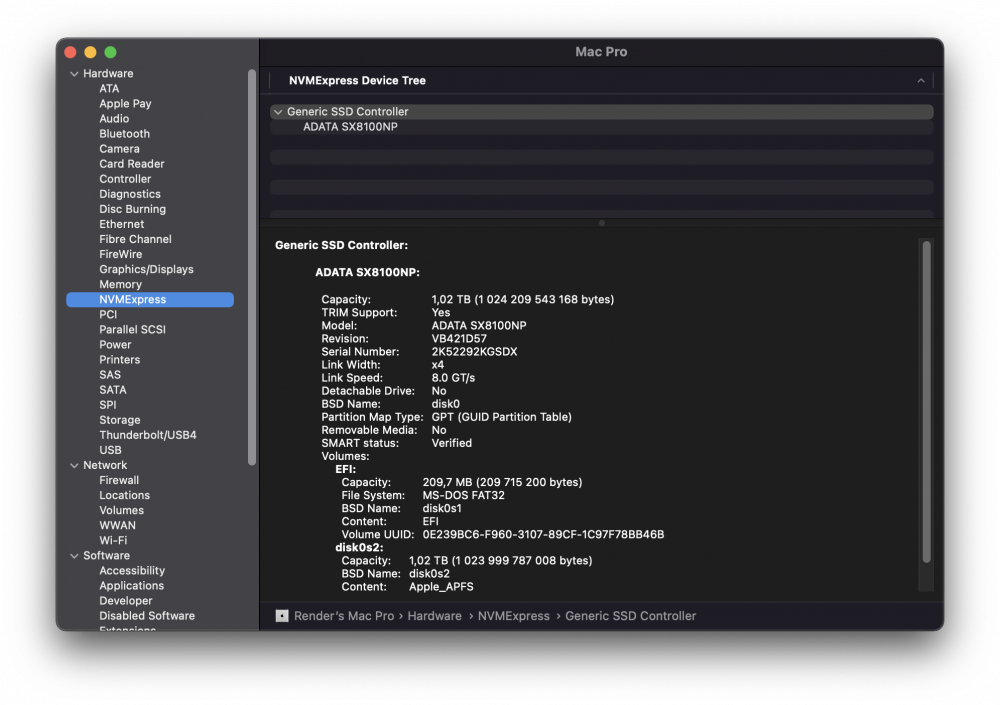Click the Volume UUID value text
The image size is (1000, 705).
pyautogui.click(x=543, y=535)
